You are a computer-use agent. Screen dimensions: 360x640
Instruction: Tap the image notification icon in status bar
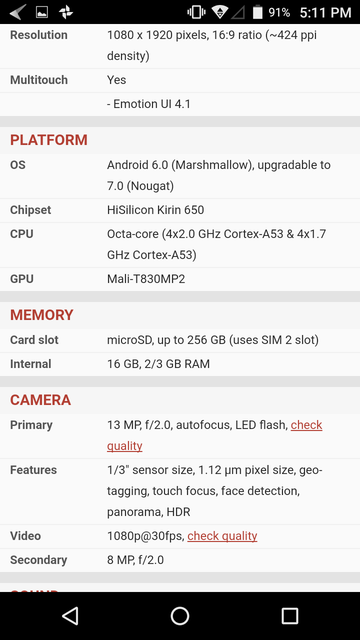coord(42,12)
